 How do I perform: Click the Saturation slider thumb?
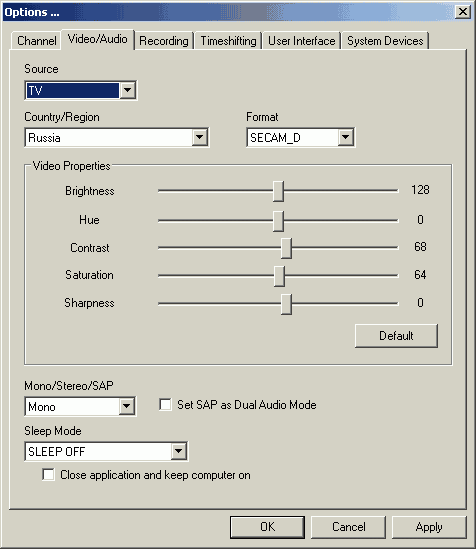pyautogui.click(x=279, y=276)
